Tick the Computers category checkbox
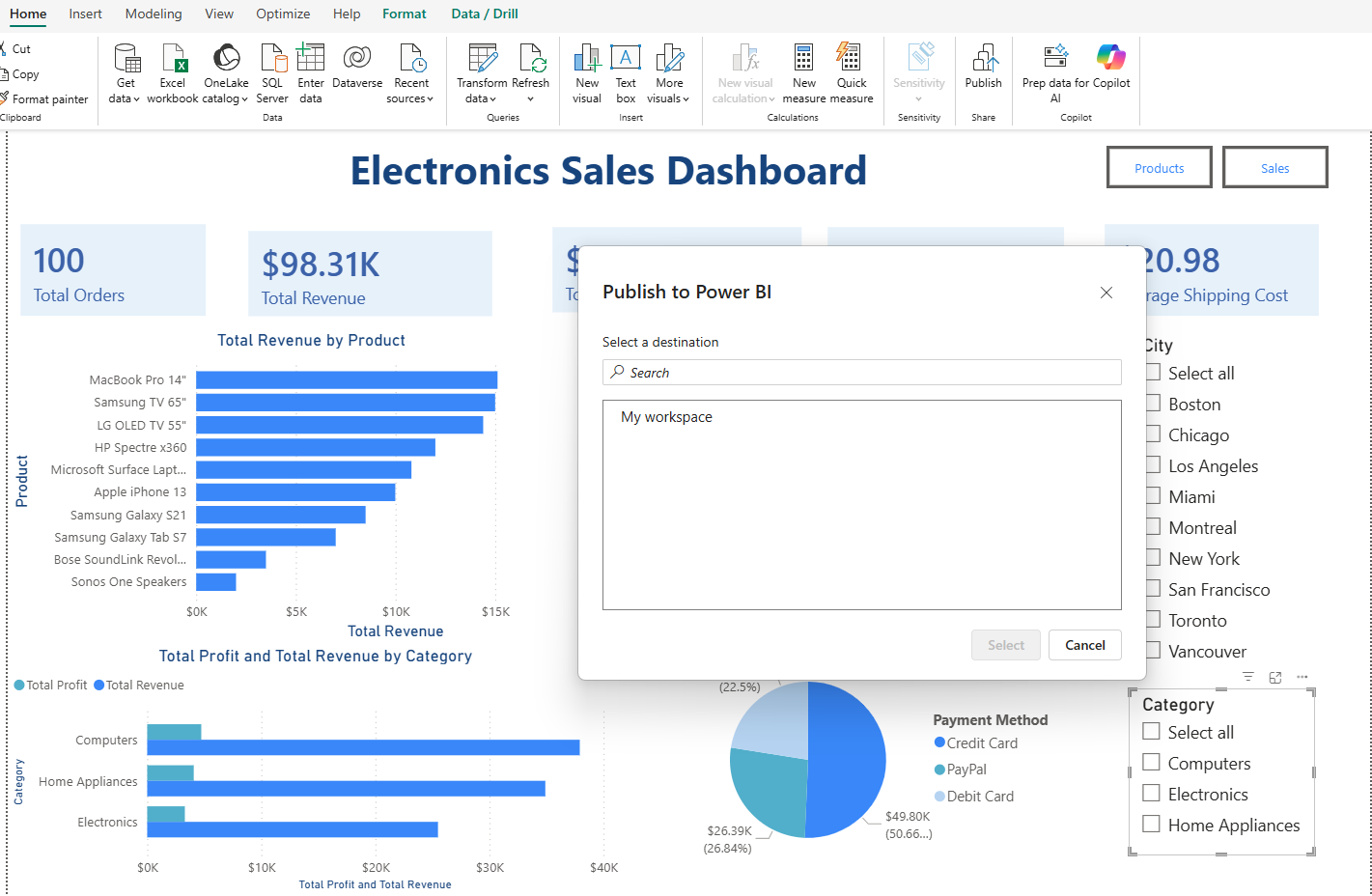 (x=1151, y=763)
